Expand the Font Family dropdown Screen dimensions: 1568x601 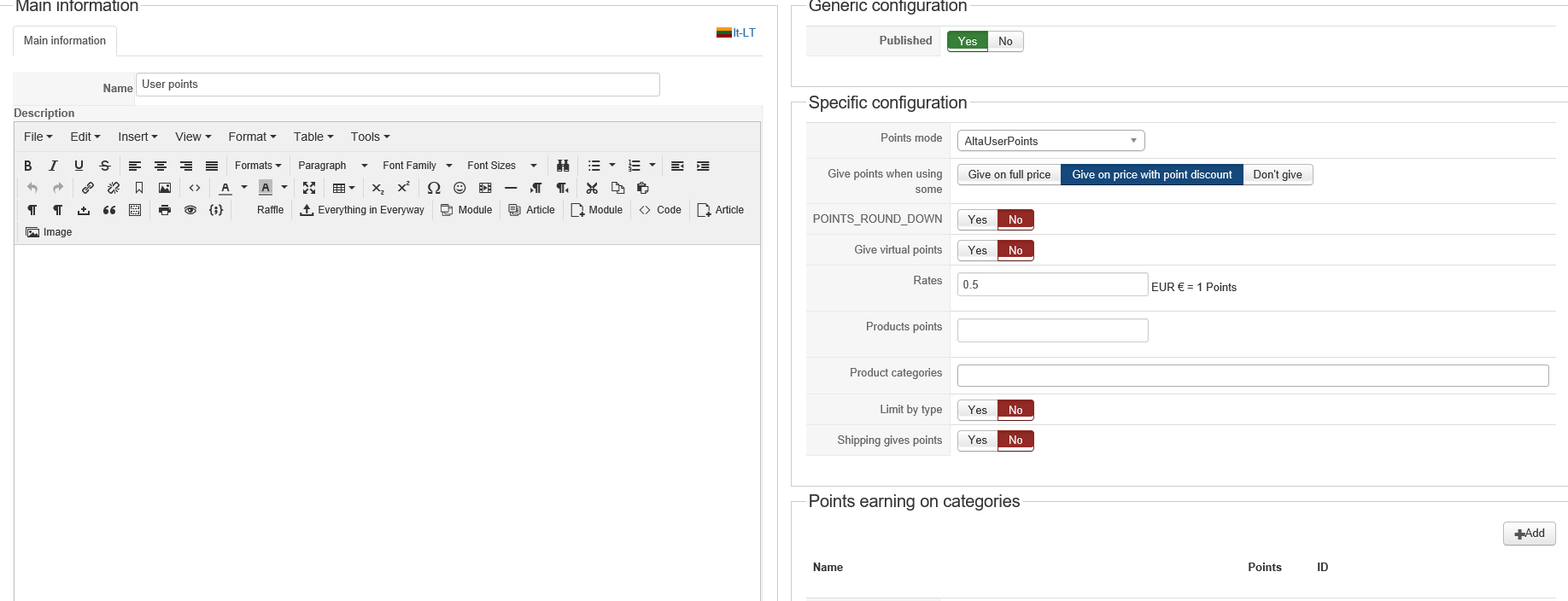tap(417, 166)
